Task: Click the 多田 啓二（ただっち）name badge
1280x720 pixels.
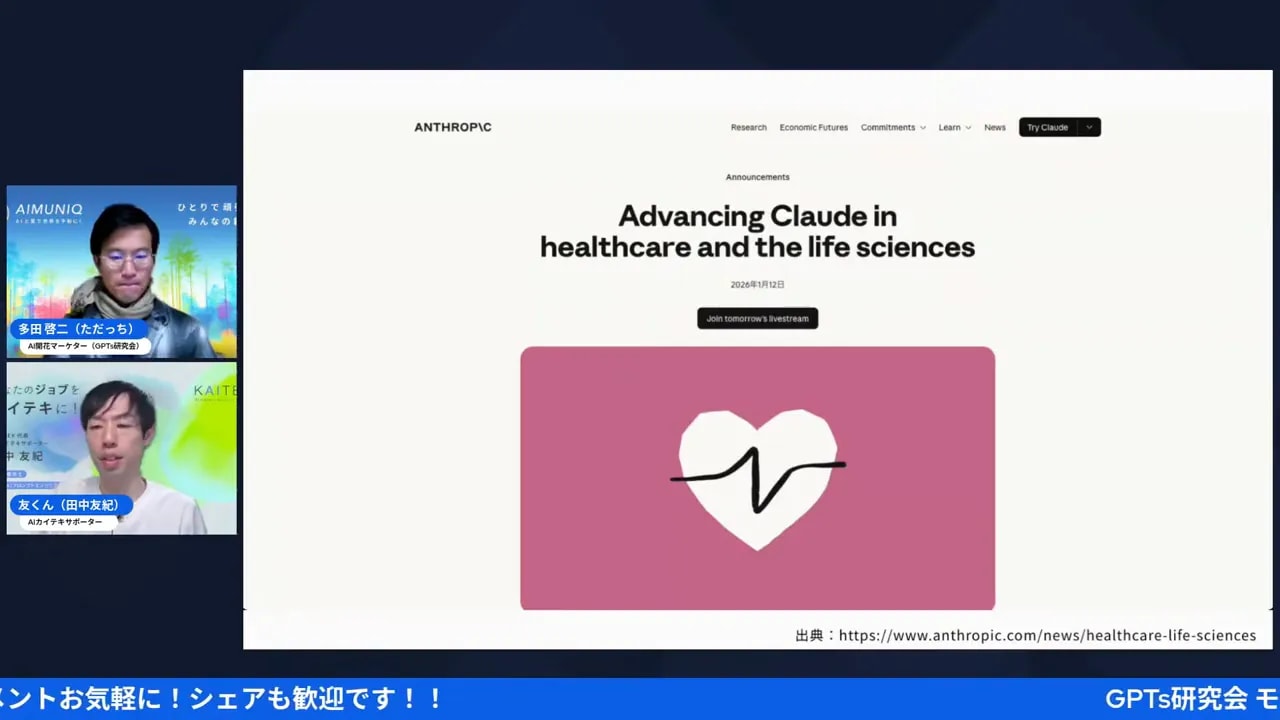Action: 78,330
